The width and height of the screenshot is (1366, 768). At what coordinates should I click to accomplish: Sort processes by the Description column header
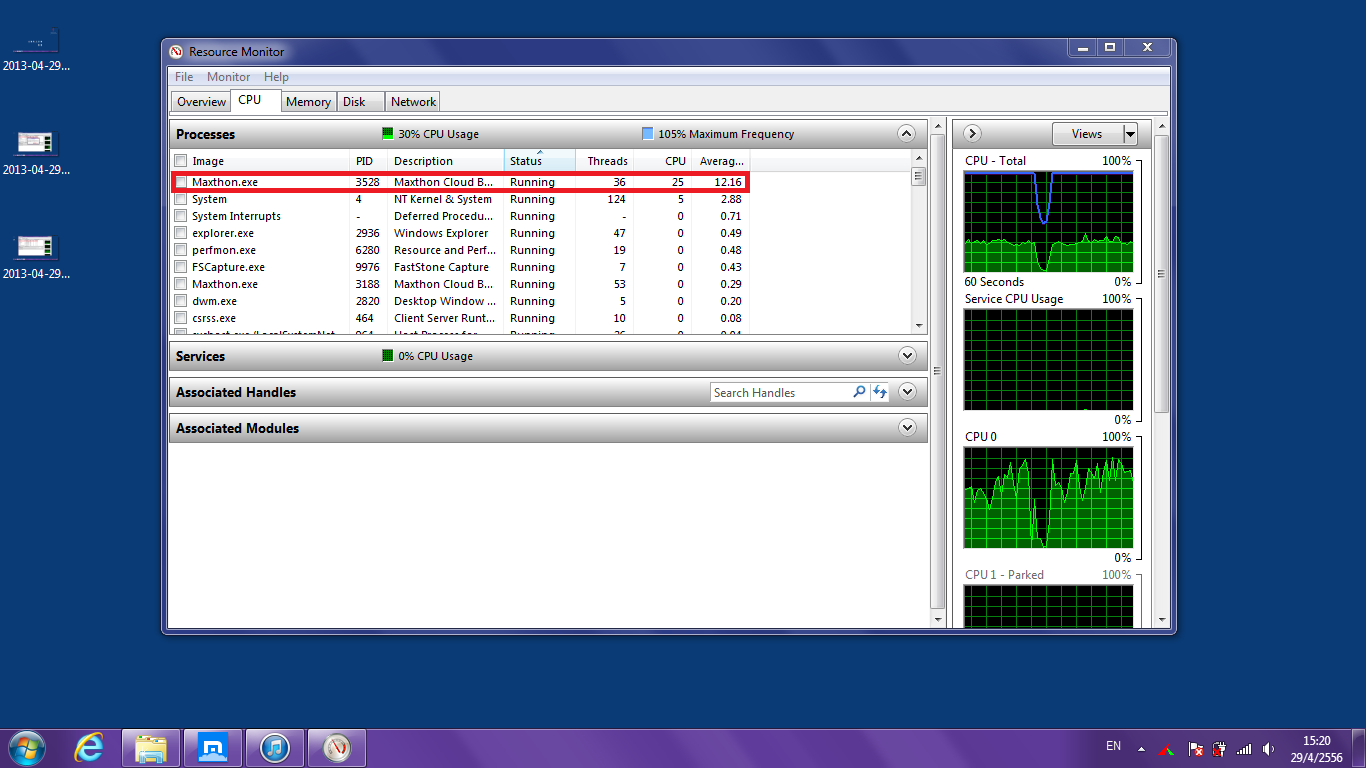tap(446, 161)
